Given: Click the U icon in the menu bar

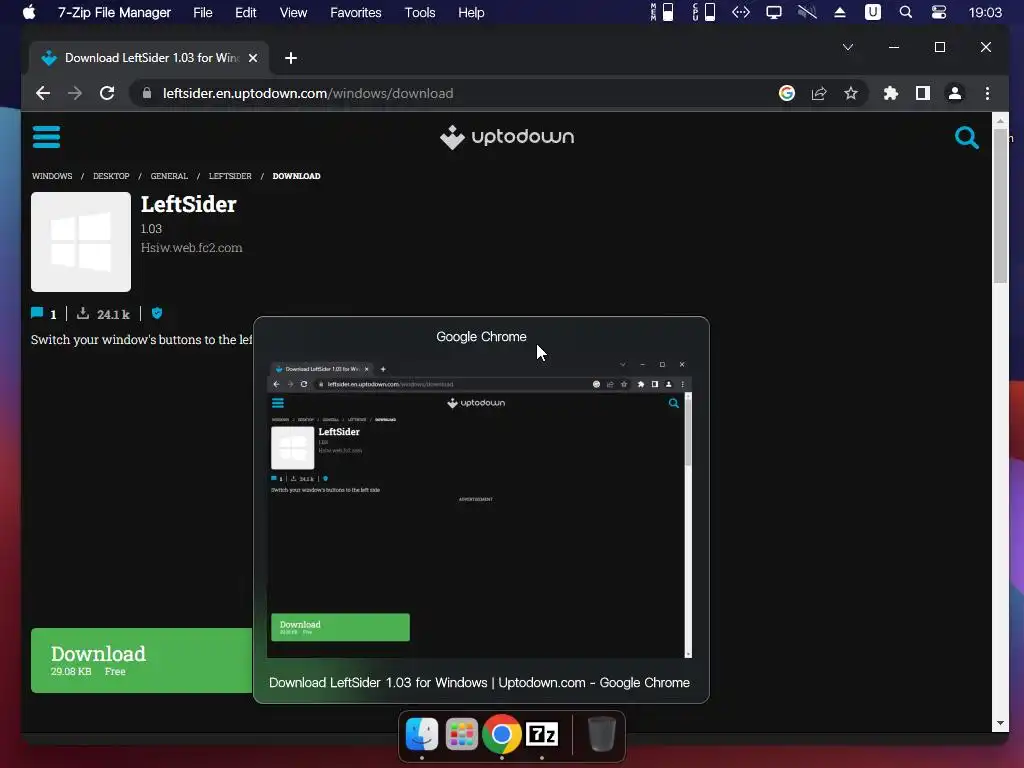Looking at the screenshot, I should pos(872,12).
